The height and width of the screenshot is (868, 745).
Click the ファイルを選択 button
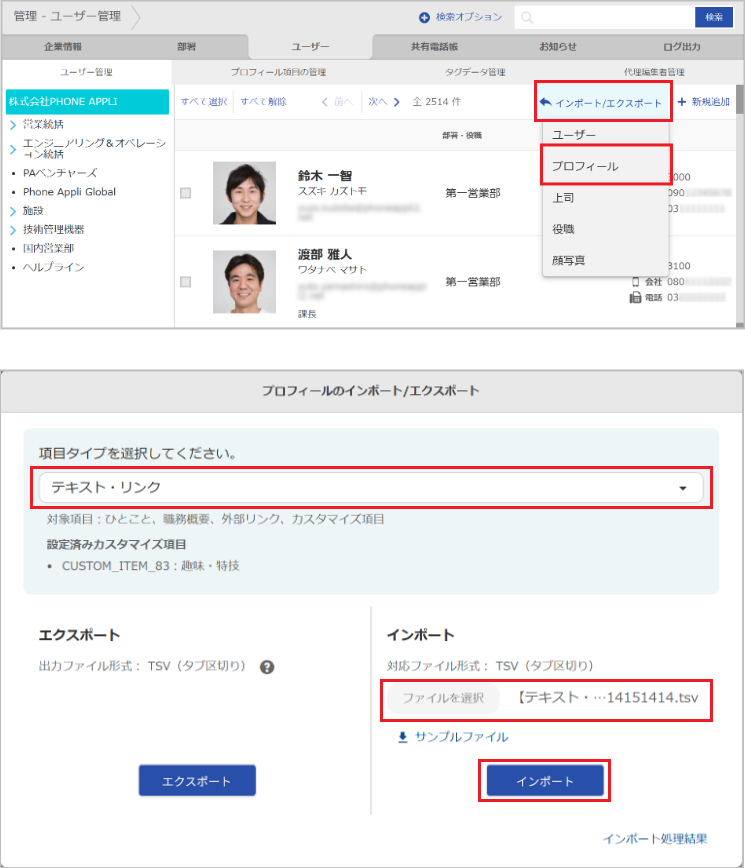pos(443,698)
